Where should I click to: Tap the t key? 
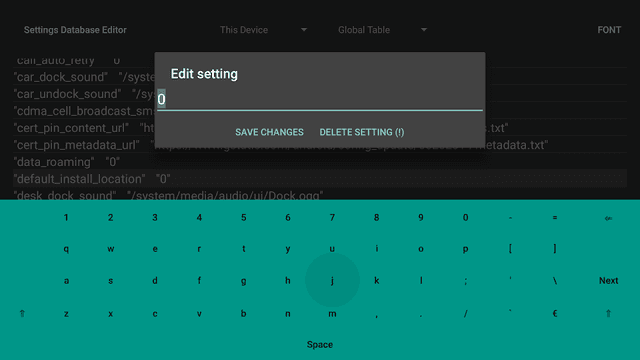tap(244, 249)
